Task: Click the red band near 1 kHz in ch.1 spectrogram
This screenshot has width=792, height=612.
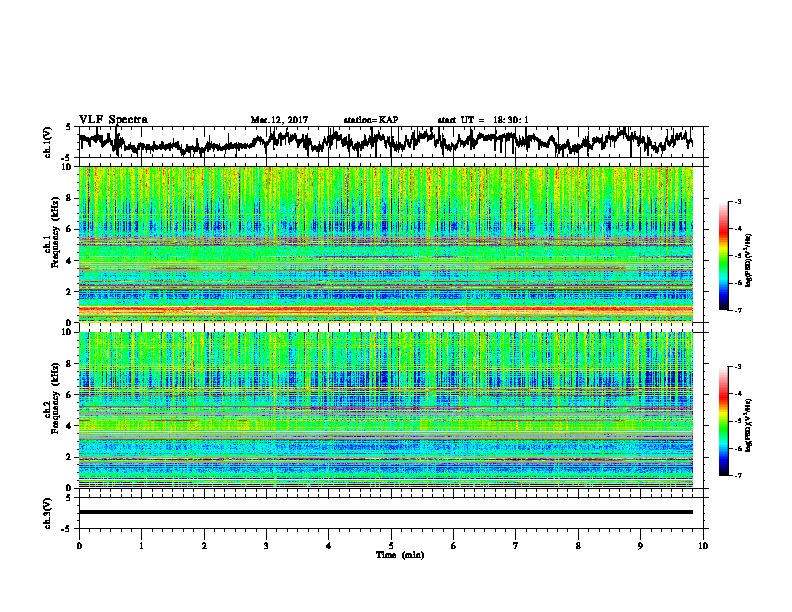Action: tap(385, 309)
